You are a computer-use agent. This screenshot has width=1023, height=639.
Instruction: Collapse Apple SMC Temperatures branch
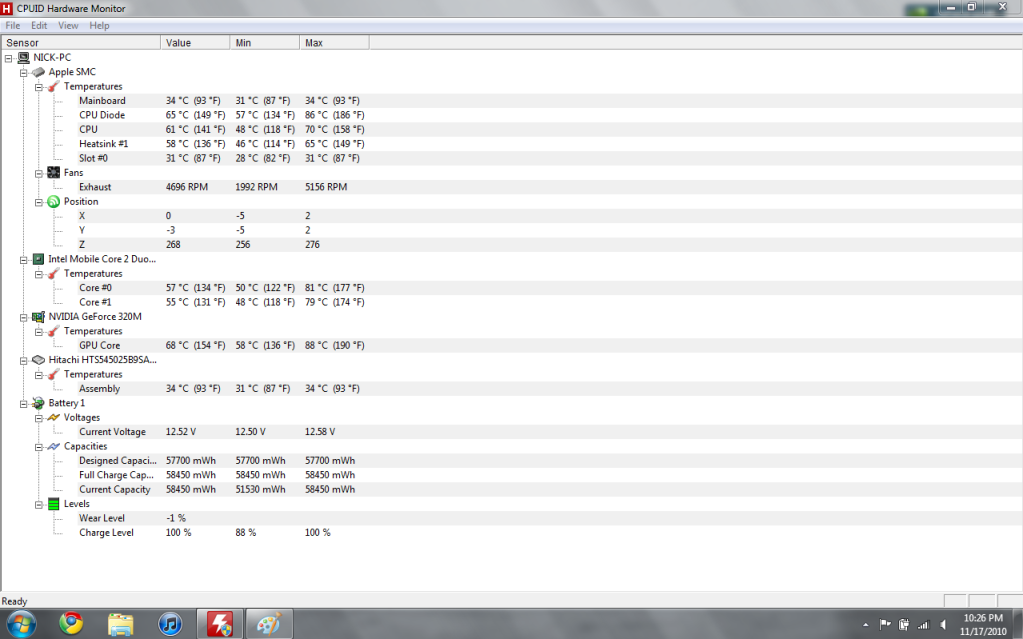[38, 87]
